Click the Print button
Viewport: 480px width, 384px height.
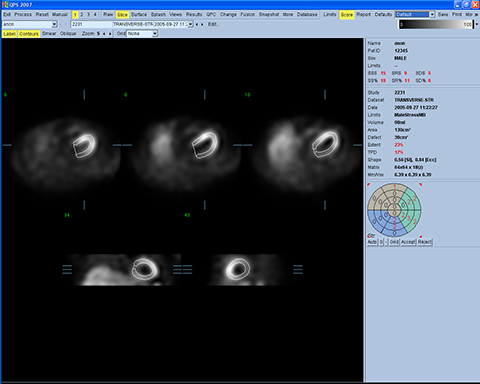tap(457, 14)
